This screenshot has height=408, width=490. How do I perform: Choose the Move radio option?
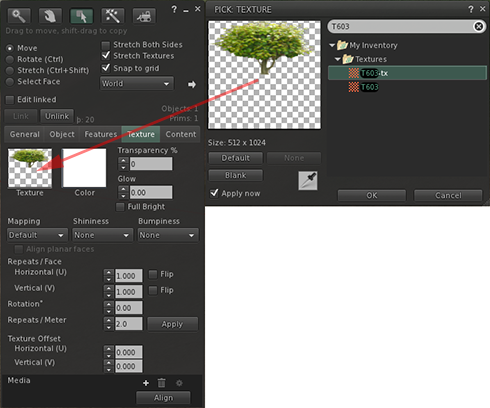(10, 48)
